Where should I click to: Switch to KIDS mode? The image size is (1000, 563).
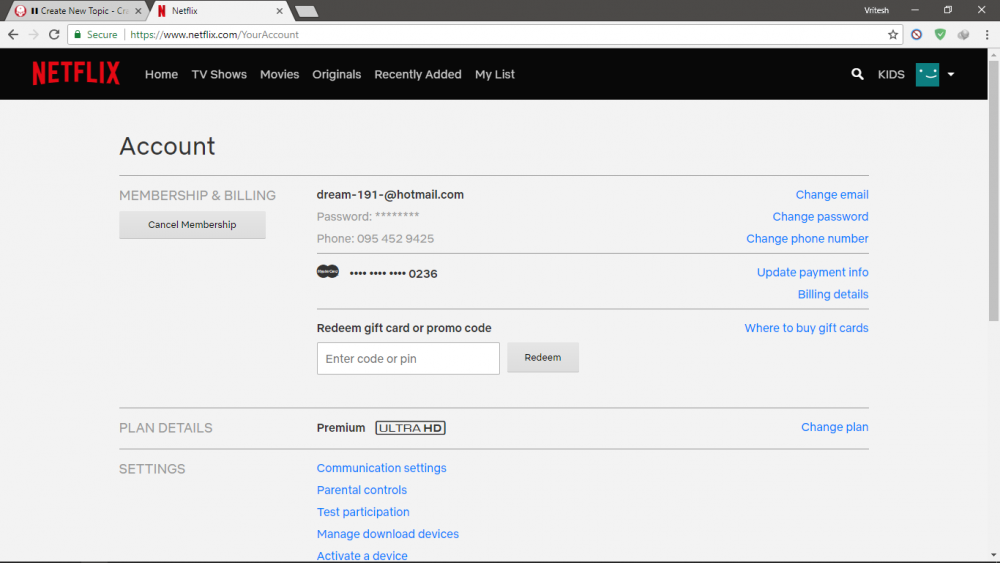[x=891, y=74]
